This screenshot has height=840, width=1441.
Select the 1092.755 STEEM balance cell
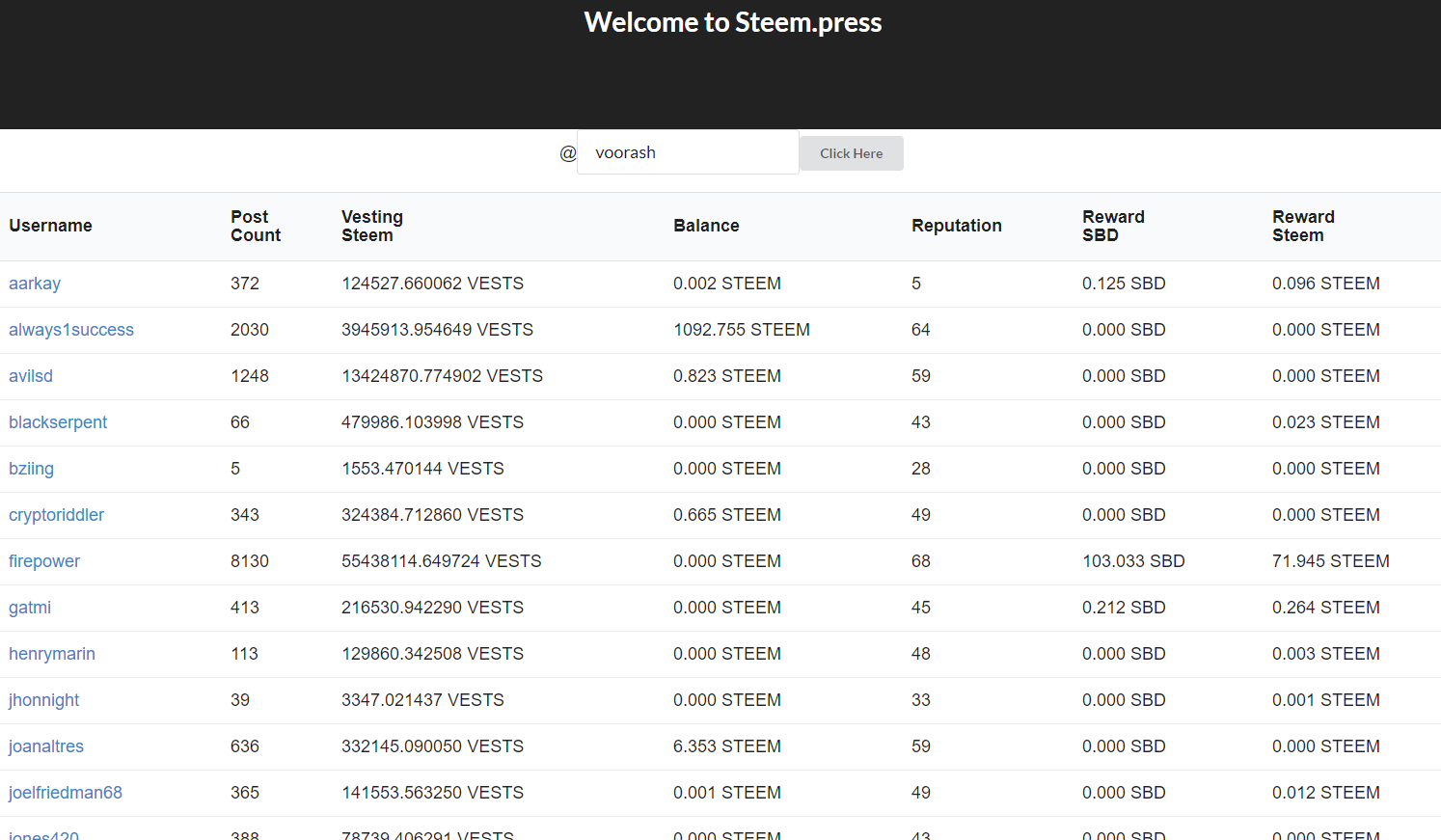point(742,330)
